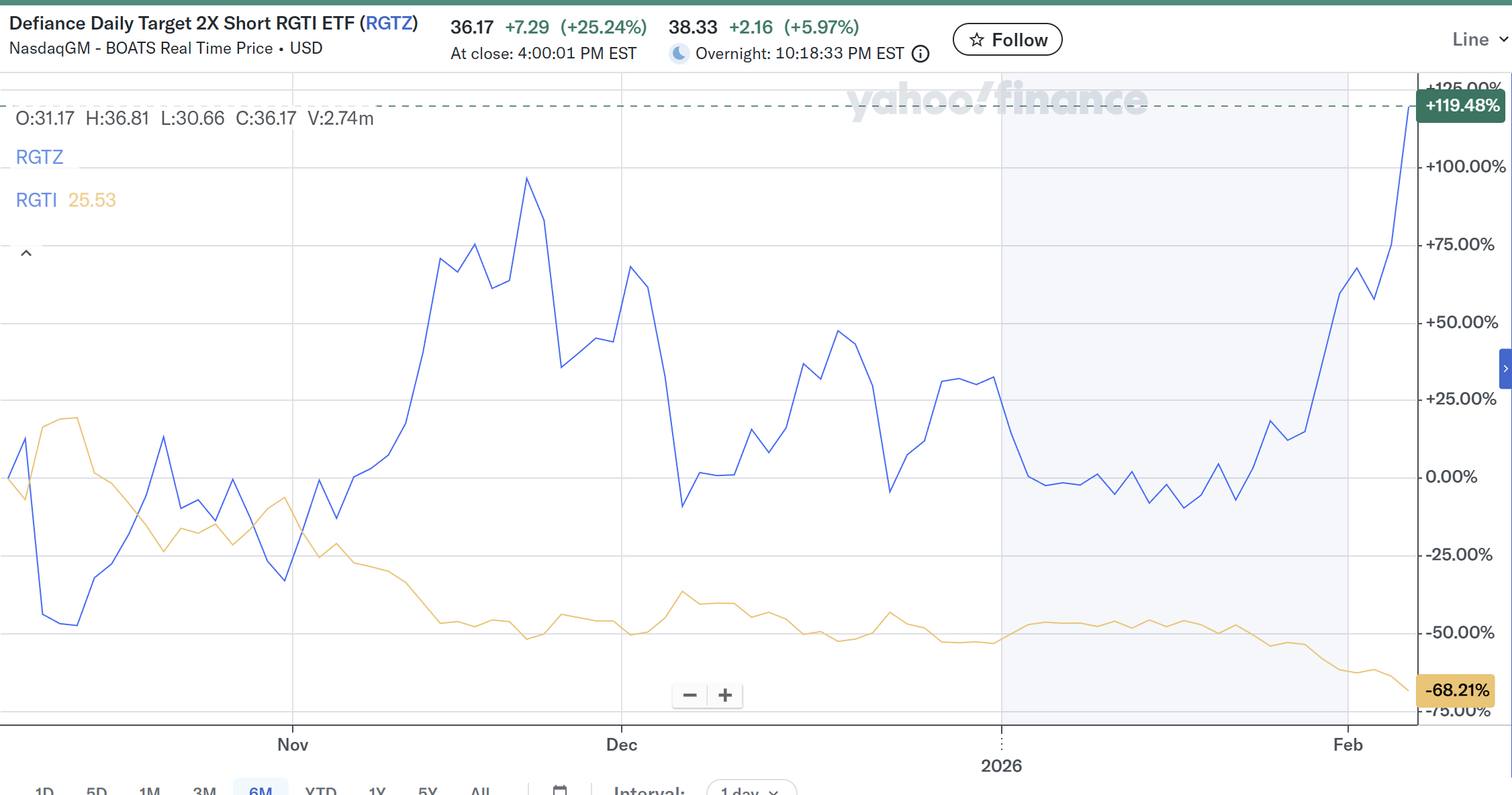This screenshot has width=1512, height=795.
Task: Expand the right side panel arrow
Action: [x=1505, y=369]
